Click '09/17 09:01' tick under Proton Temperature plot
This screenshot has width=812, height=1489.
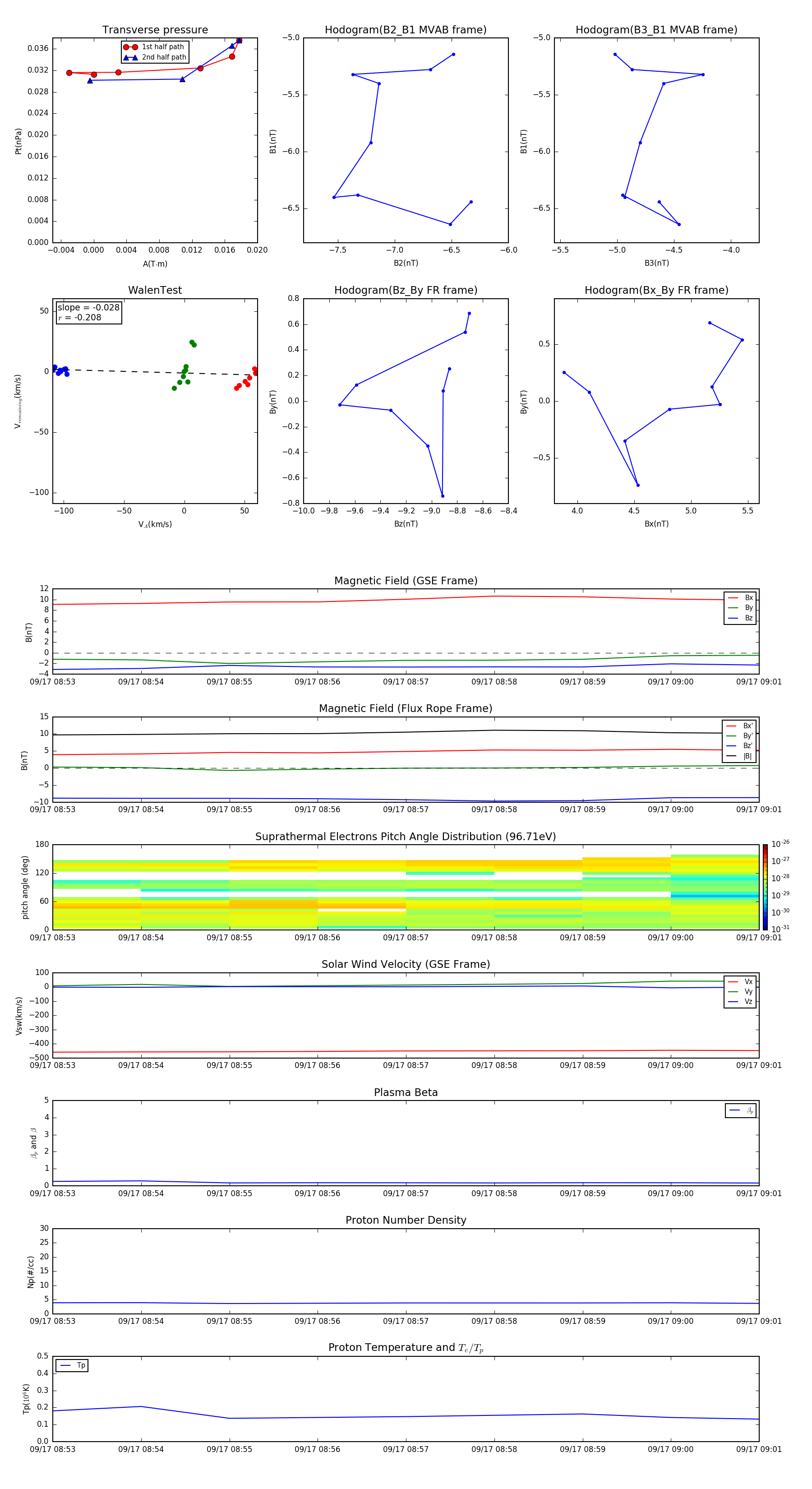pos(759,1449)
